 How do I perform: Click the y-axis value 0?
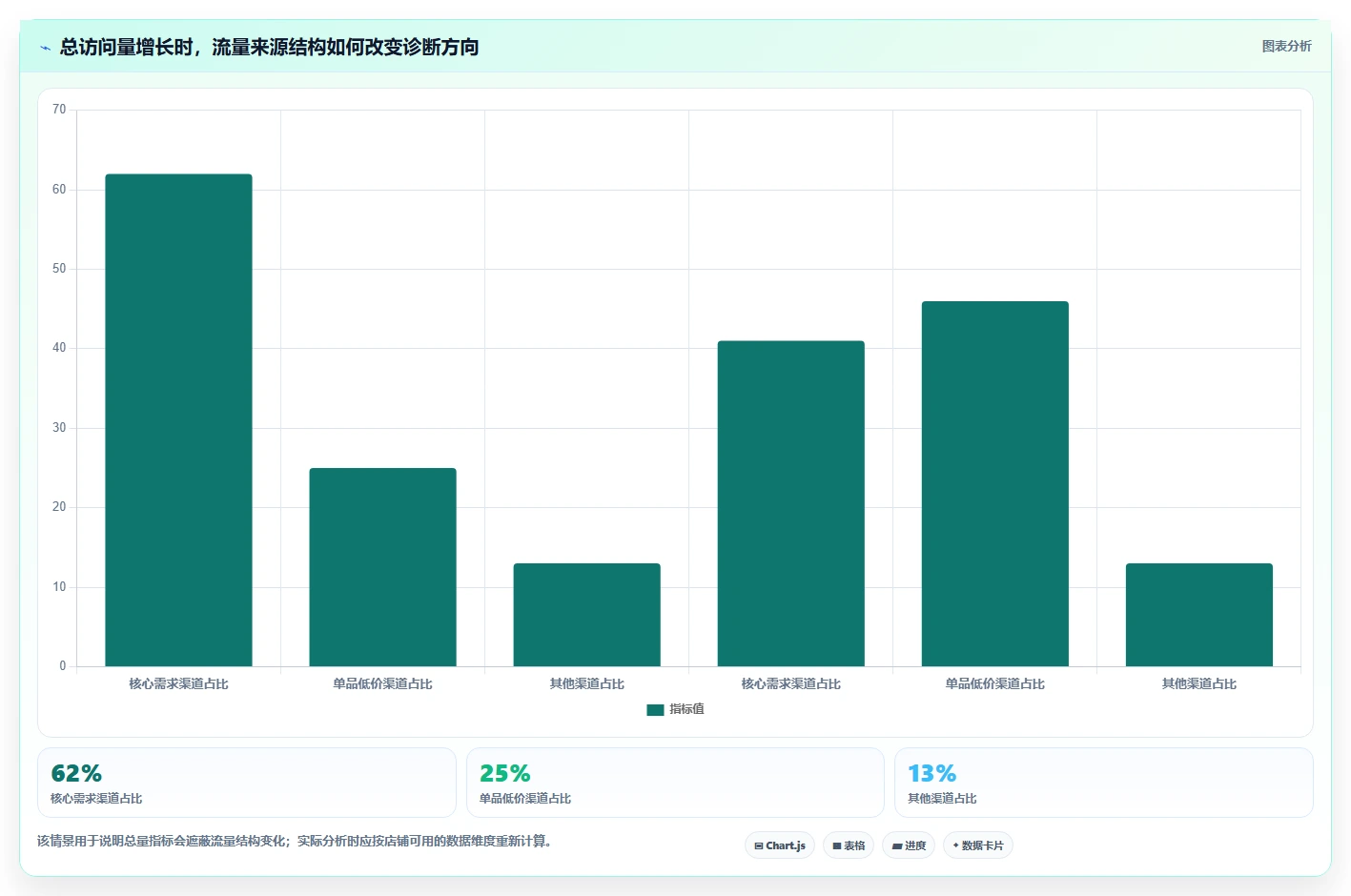pos(63,666)
